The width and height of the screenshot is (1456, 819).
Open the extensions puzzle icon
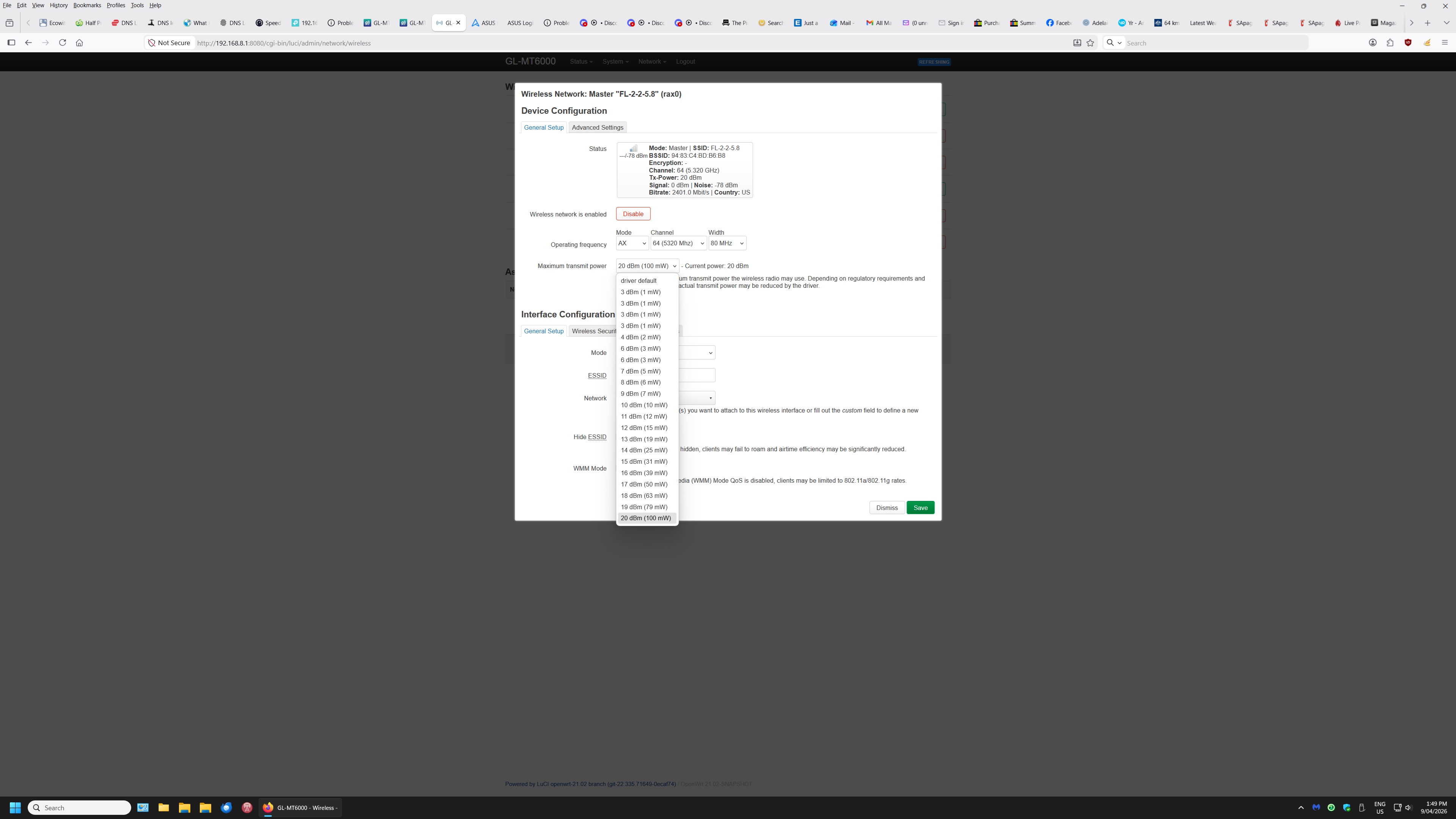tap(1390, 43)
